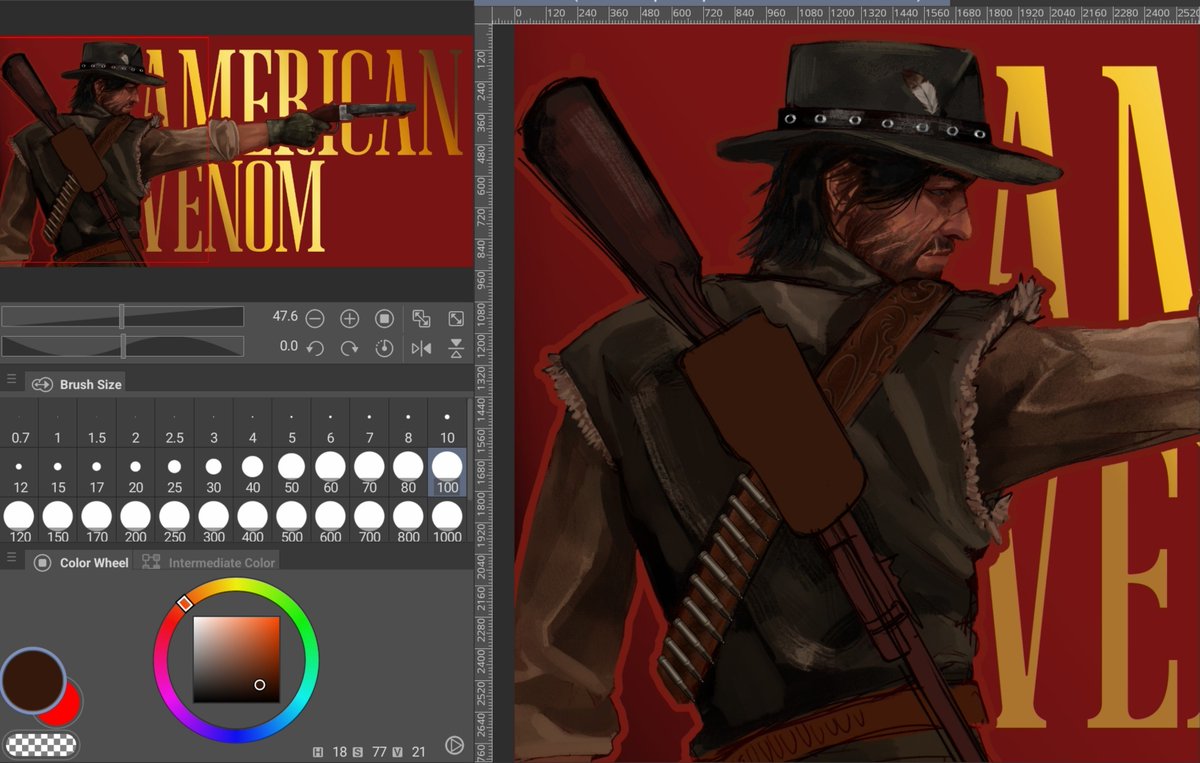Choose brush size preset 17
The width and height of the screenshot is (1200, 763).
tap(97, 473)
